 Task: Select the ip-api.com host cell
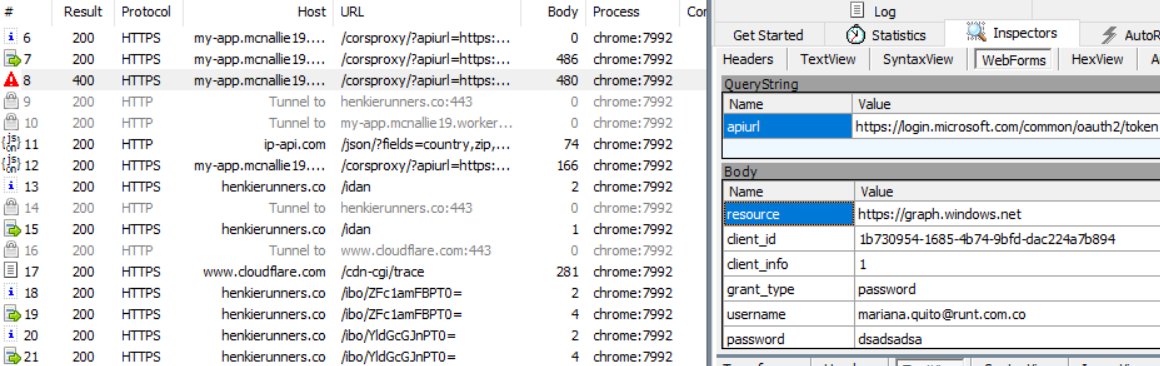tap(294, 144)
